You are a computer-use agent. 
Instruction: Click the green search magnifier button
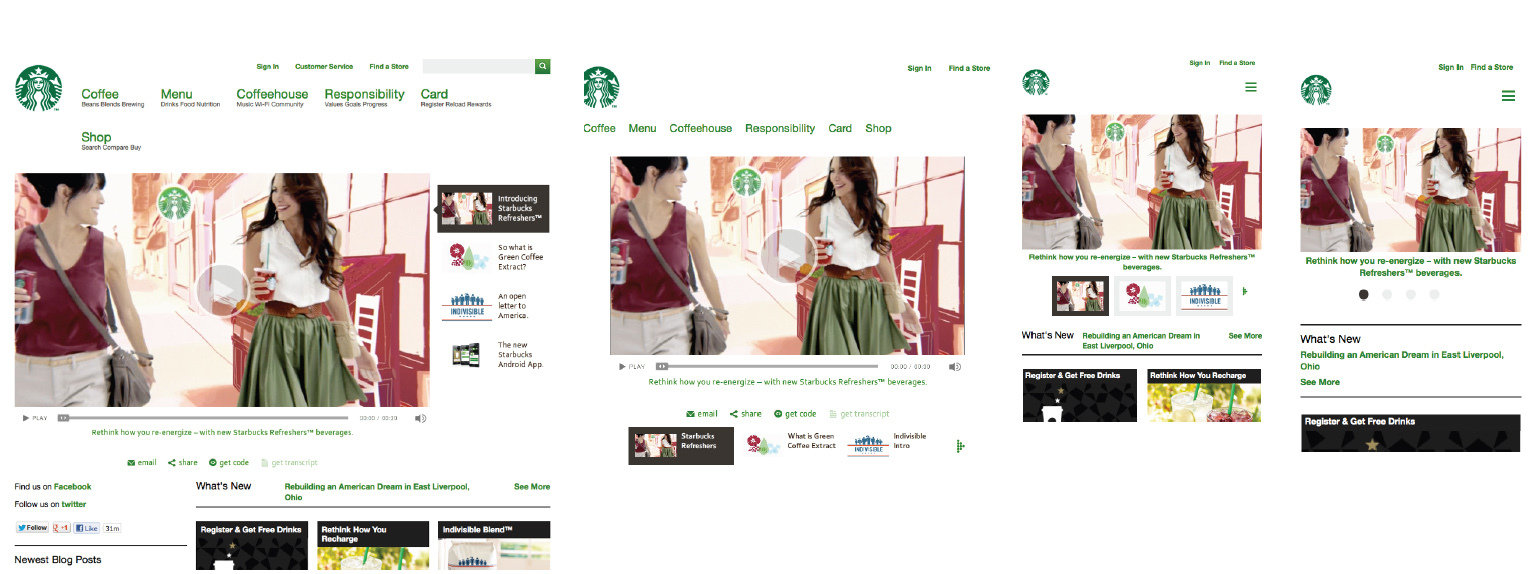pos(543,66)
